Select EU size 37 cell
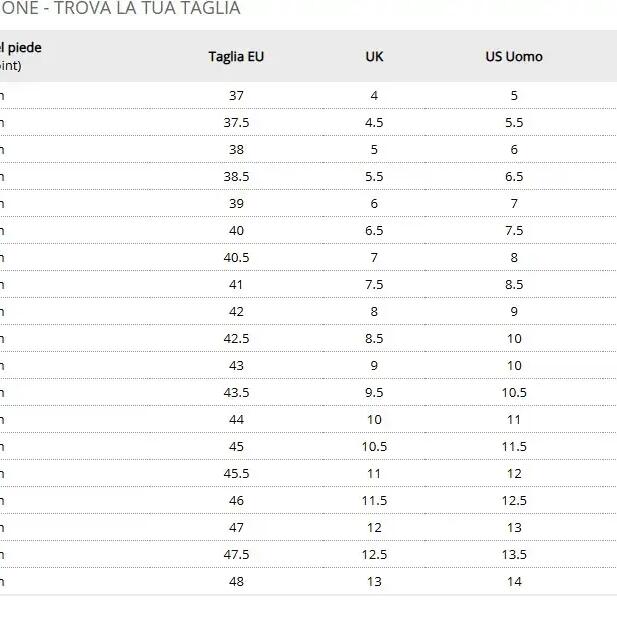The width and height of the screenshot is (617, 617). [236, 96]
